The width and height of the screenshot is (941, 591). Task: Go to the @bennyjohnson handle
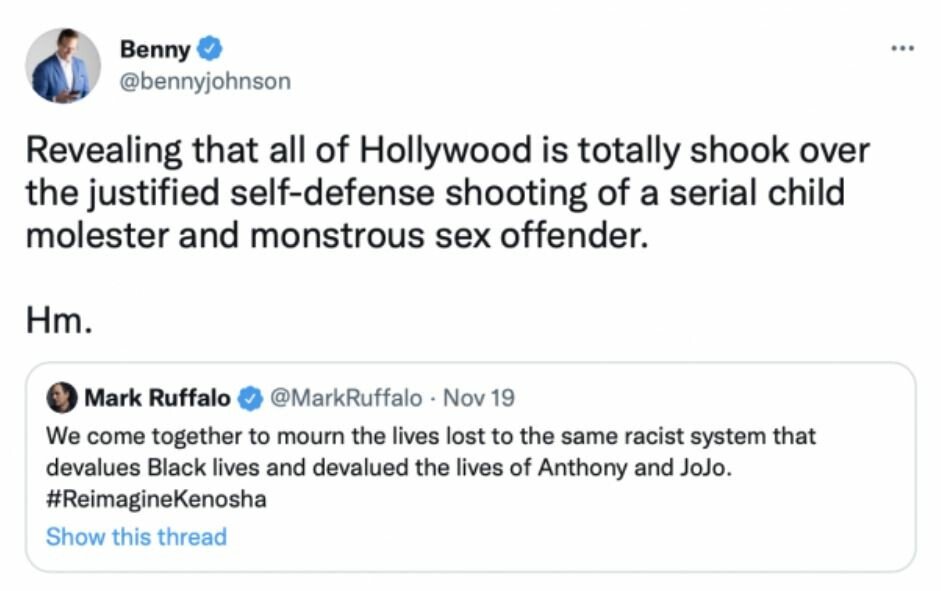(x=205, y=81)
